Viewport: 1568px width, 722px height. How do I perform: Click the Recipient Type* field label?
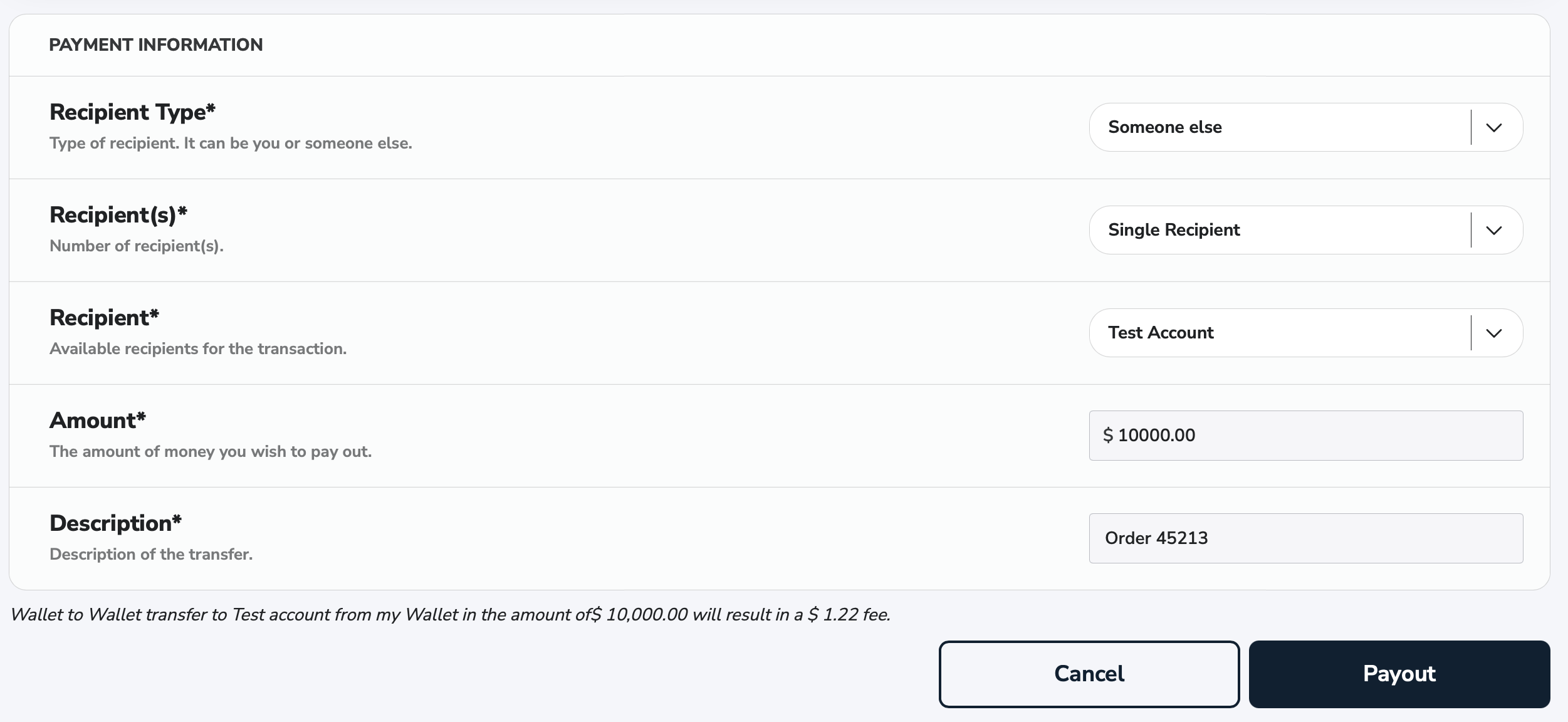132,112
